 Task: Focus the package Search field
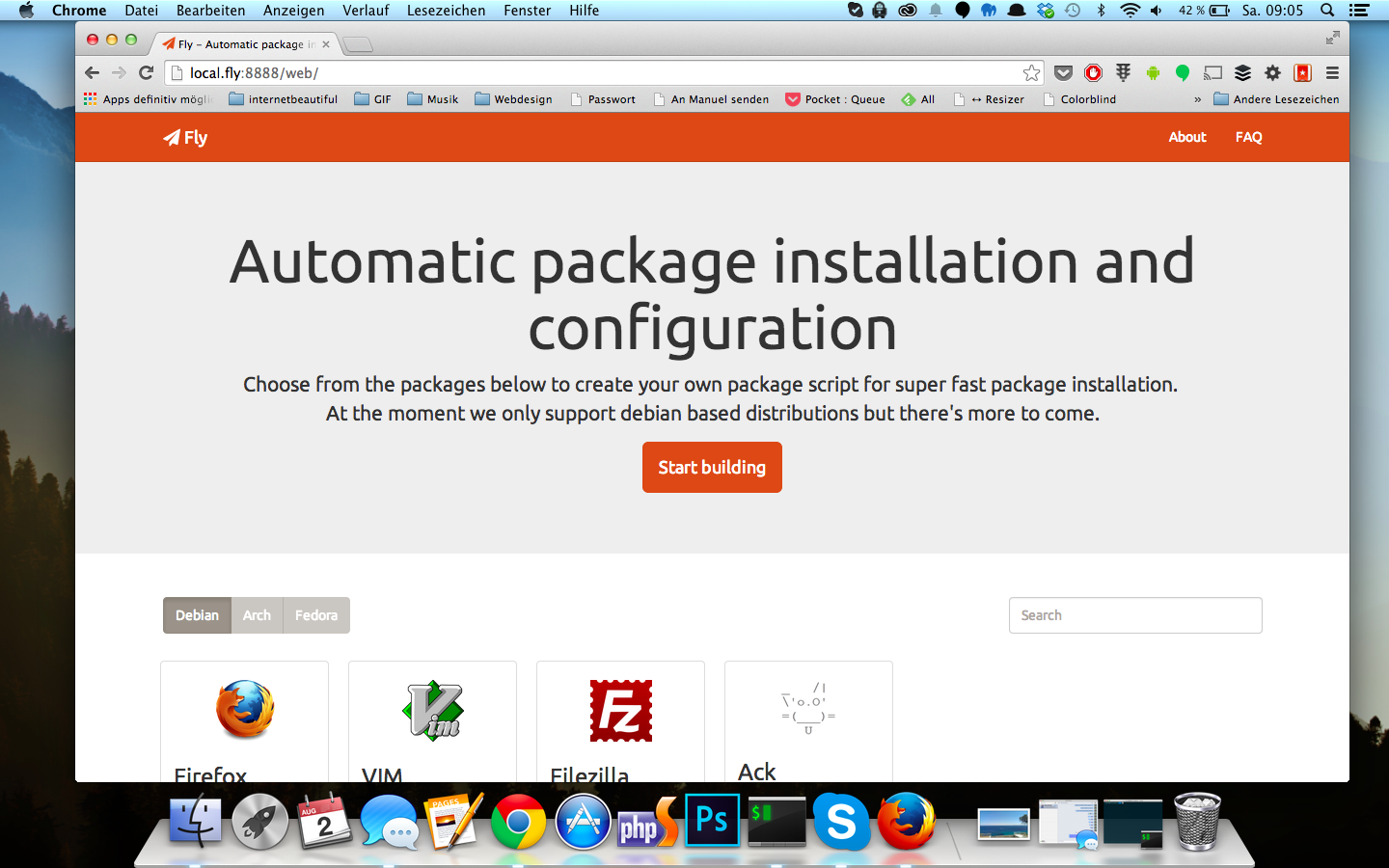pos(1135,615)
